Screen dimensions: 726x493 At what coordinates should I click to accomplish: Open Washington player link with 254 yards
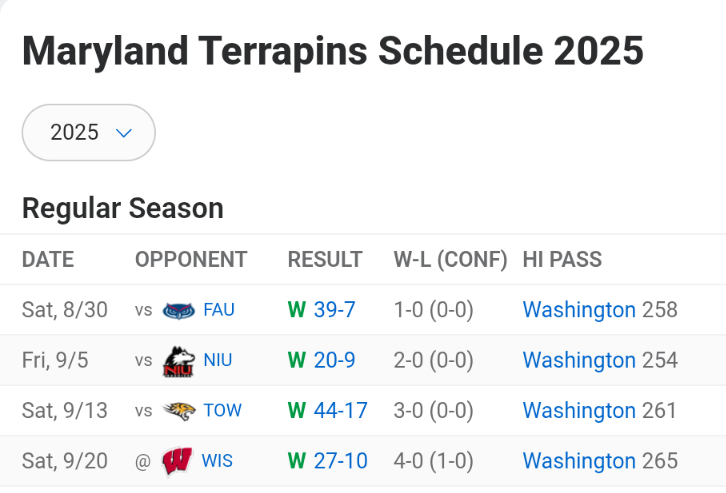point(579,360)
